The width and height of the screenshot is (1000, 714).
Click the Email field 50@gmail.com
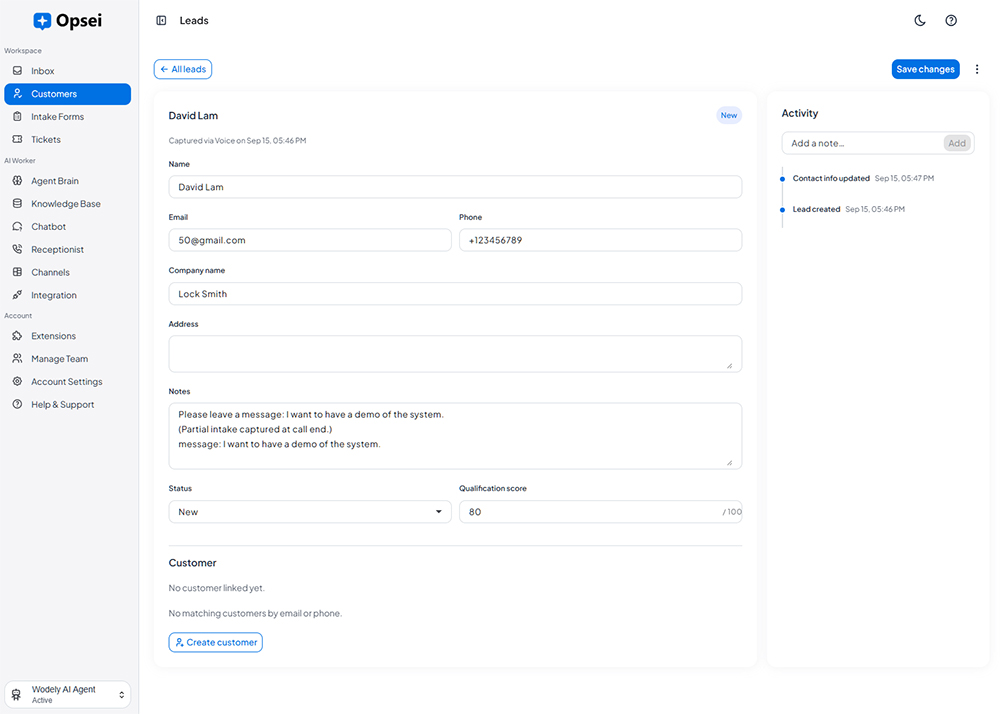[x=310, y=240]
